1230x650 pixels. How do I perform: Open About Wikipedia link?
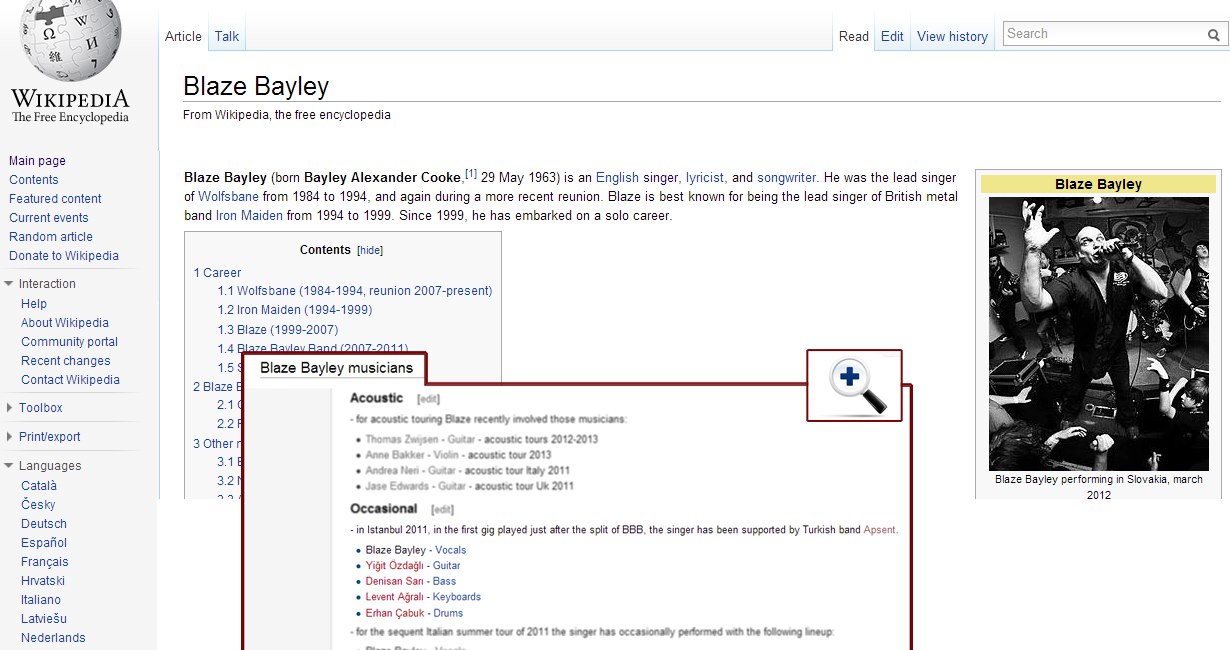(x=65, y=323)
